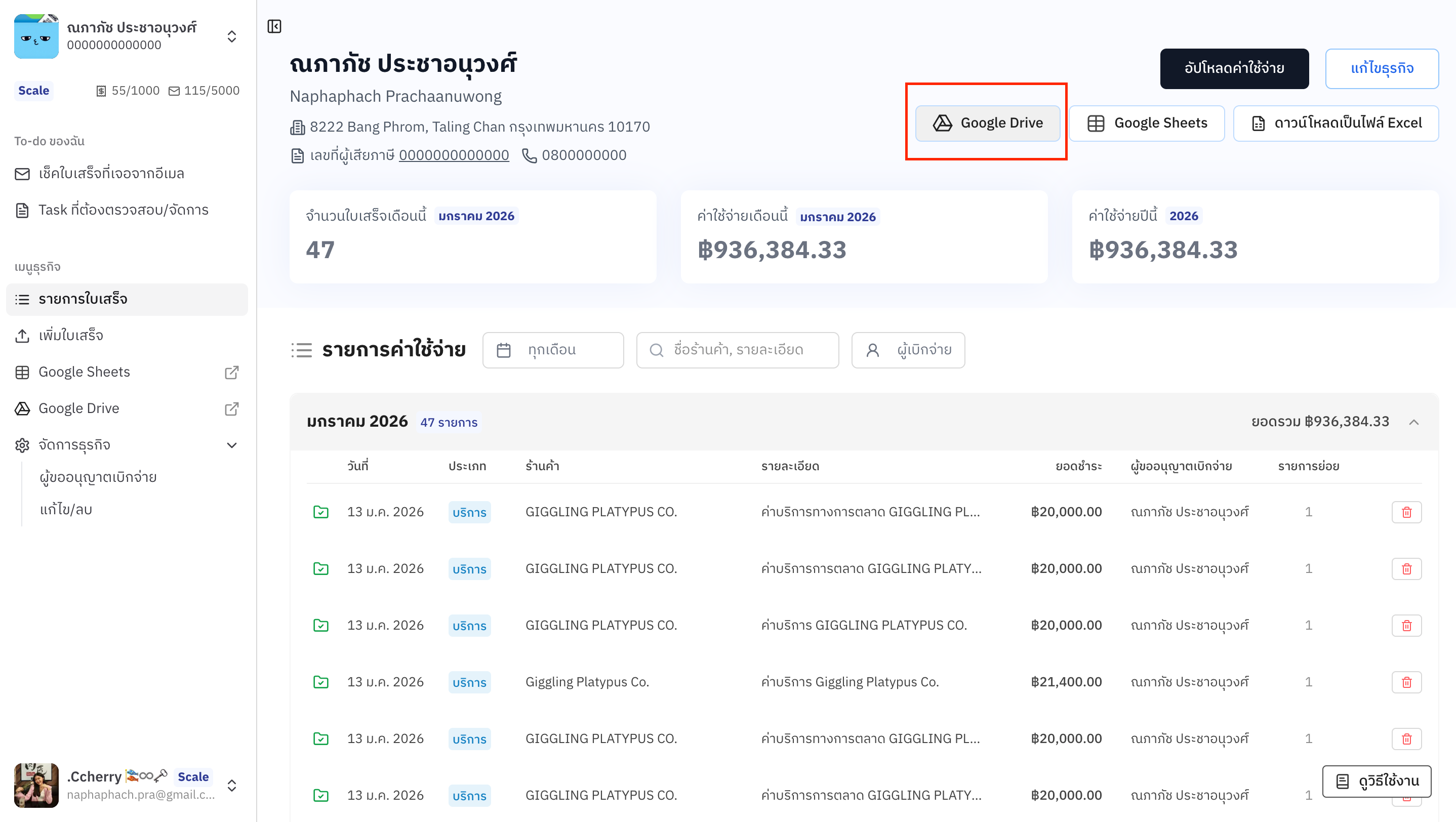The image size is (1456, 822).
Task: Click the trash icon on third receipt row
Action: point(1406,626)
